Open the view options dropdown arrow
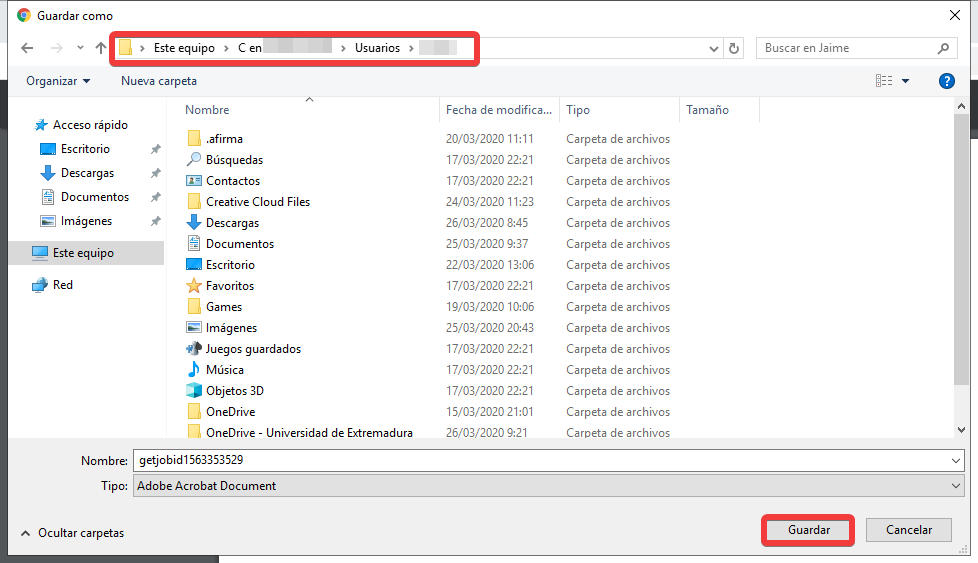This screenshot has height=563, width=978. tap(906, 81)
